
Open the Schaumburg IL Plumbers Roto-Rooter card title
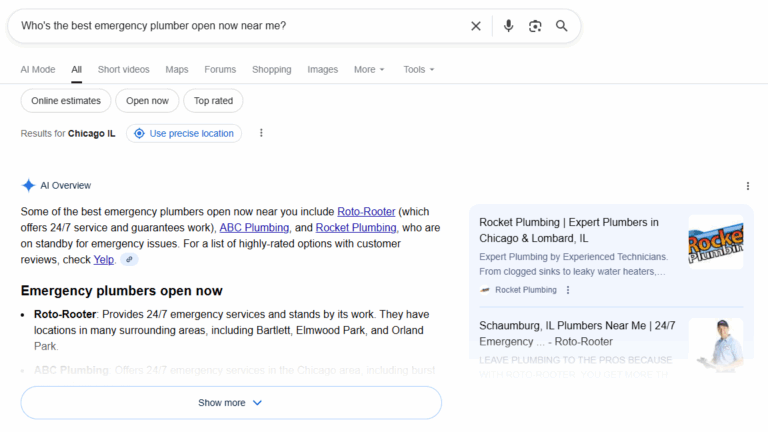[577, 334]
